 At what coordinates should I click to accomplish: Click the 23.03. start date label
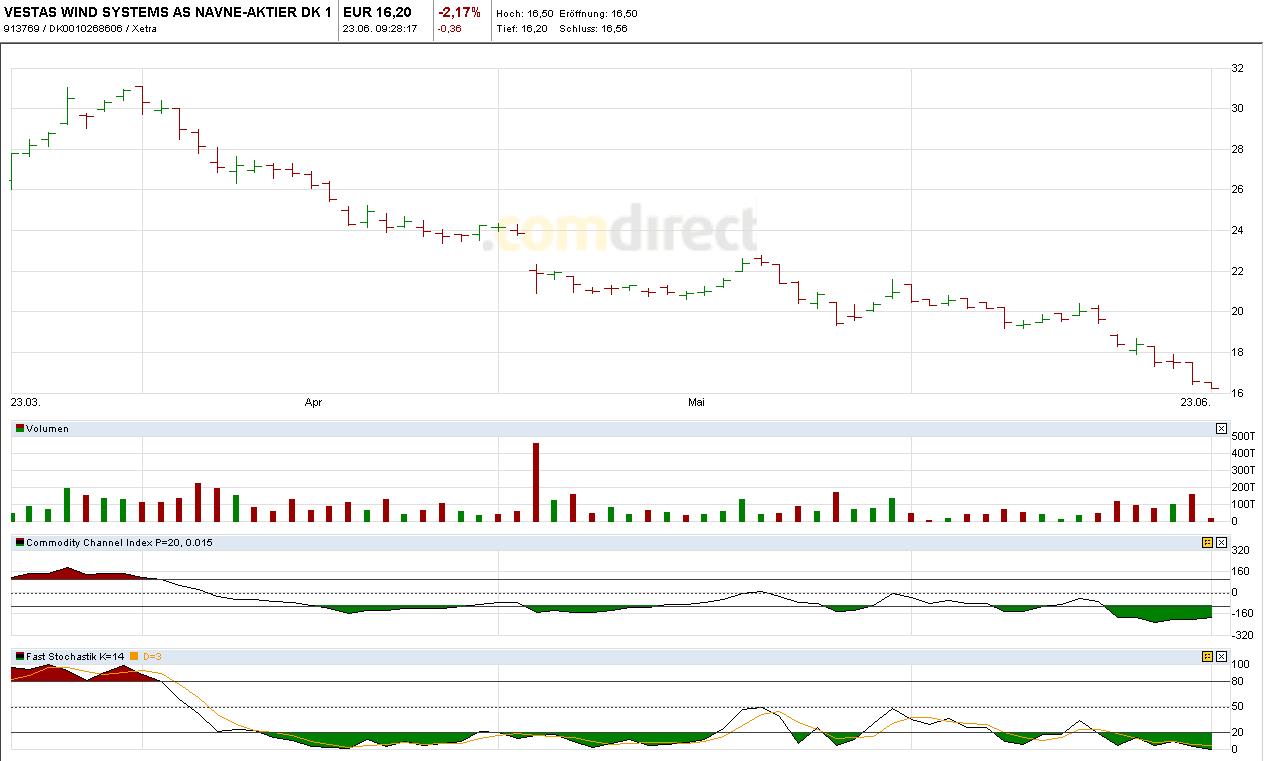click(25, 402)
